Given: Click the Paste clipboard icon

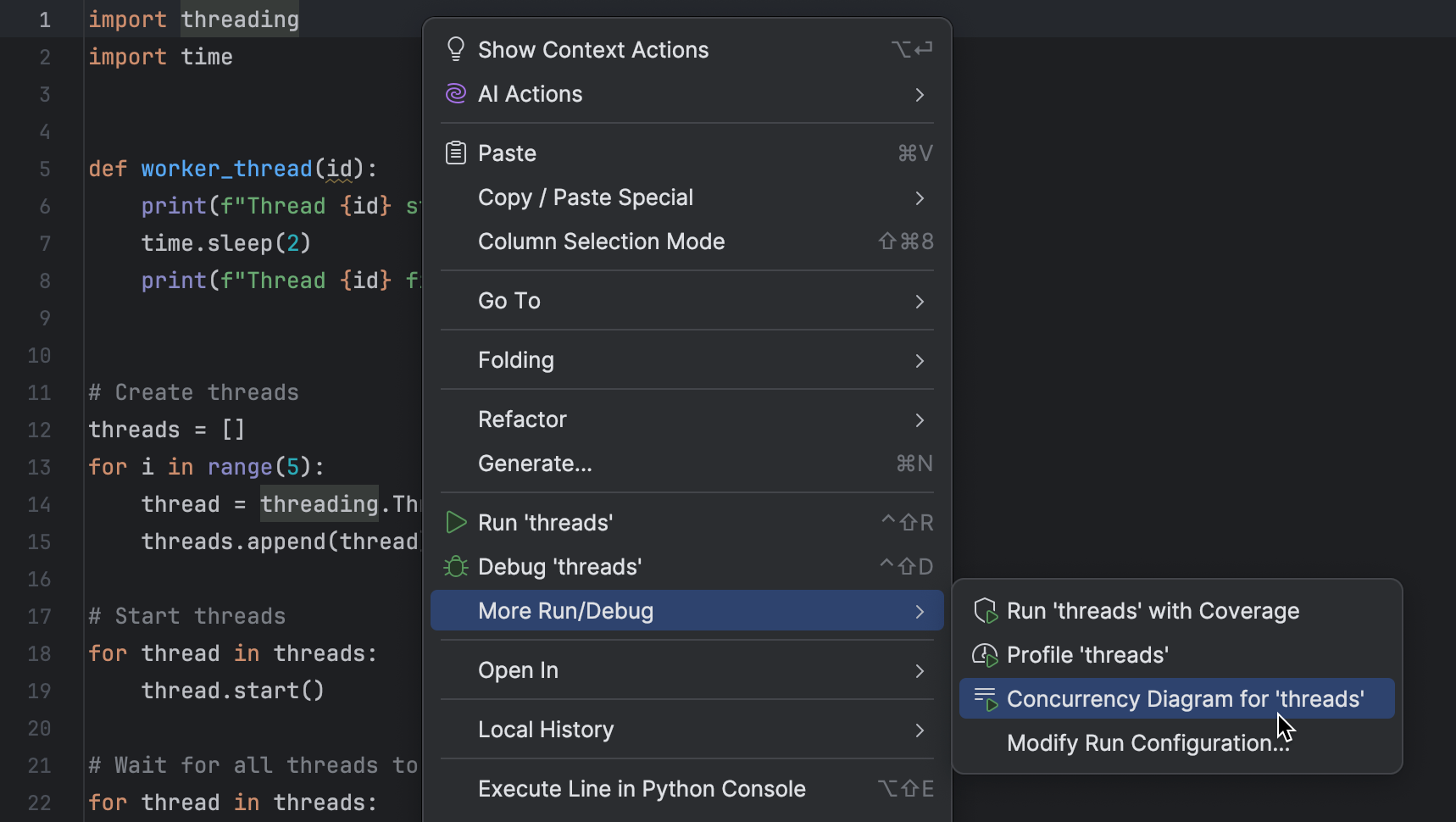Looking at the screenshot, I should [456, 153].
